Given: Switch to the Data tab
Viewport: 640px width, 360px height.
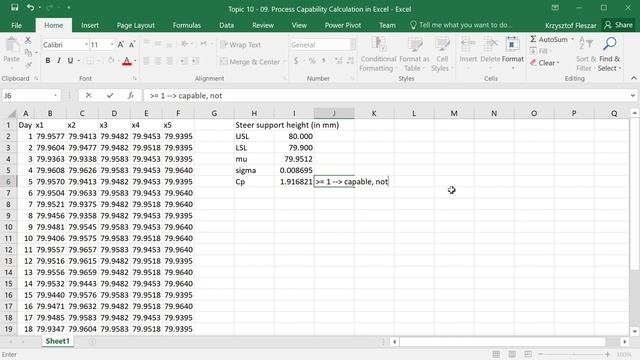Looking at the screenshot, I should (227, 25).
